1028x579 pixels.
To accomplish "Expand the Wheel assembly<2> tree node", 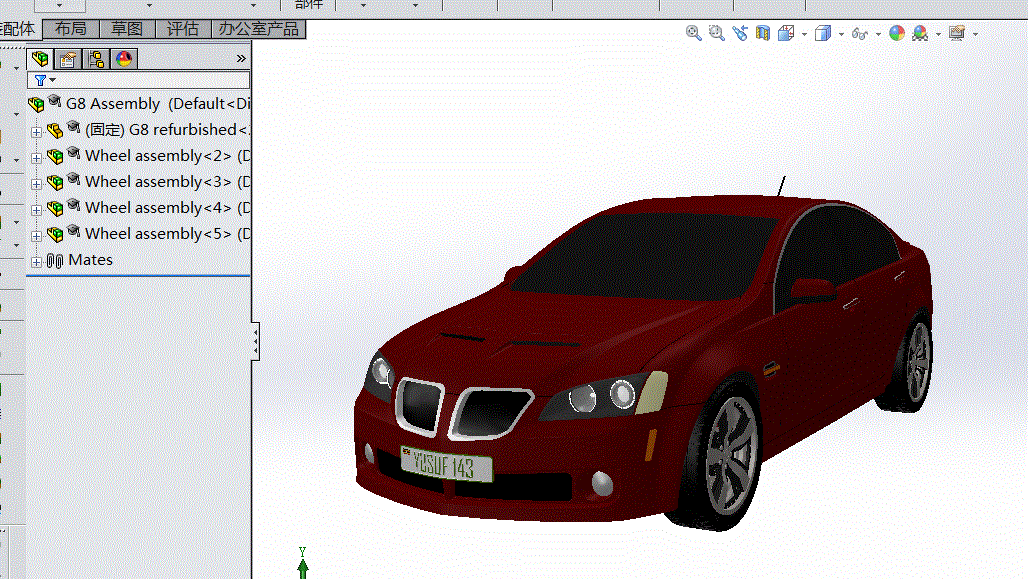I will (36, 158).
